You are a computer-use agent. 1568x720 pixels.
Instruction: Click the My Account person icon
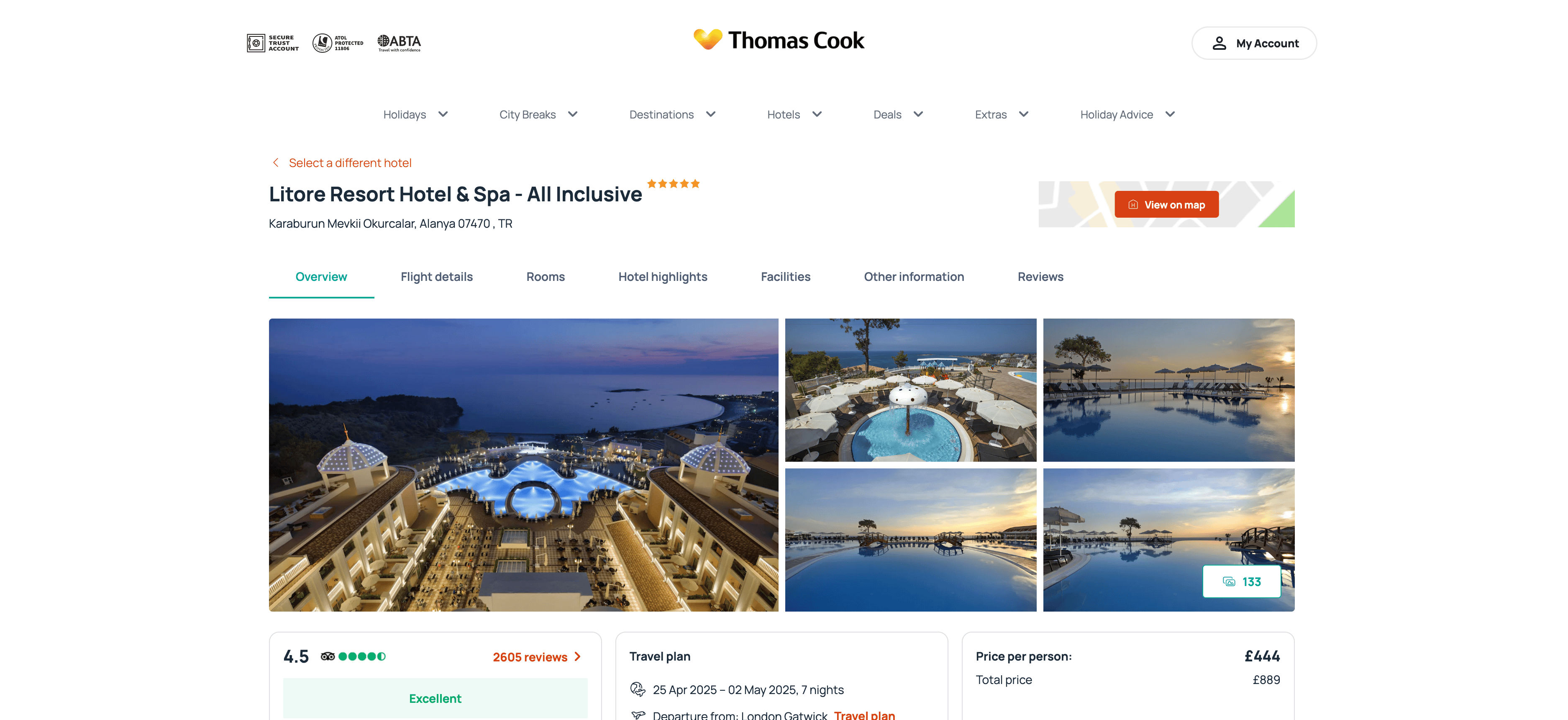tap(1219, 43)
